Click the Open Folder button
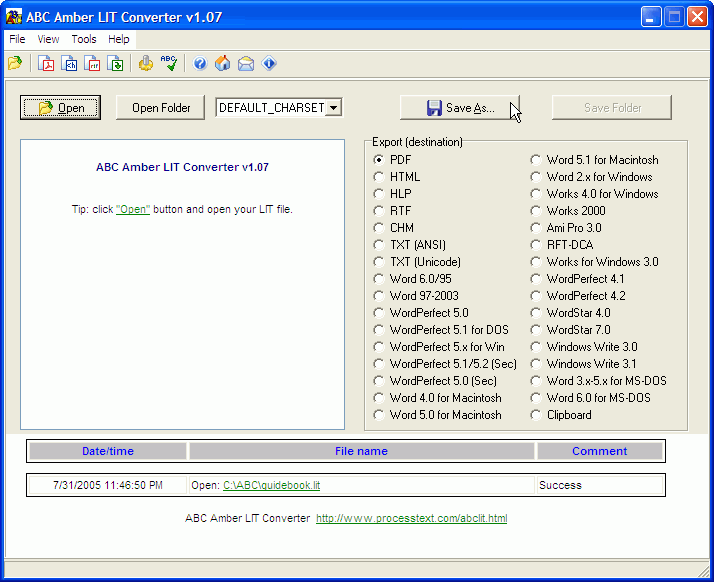 tap(160, 108)
